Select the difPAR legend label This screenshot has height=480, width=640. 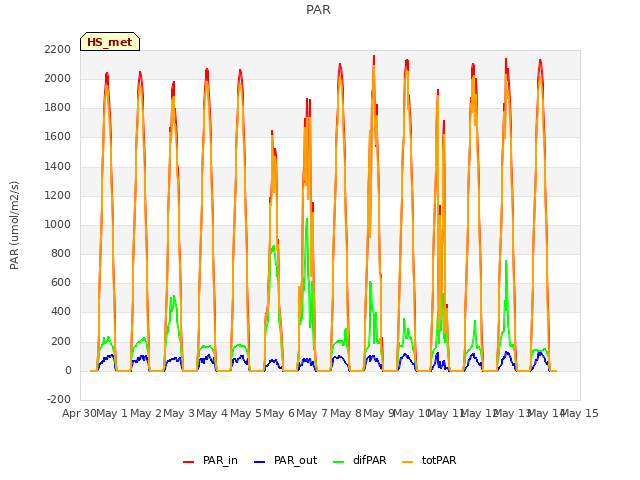[x=369, y=460]
